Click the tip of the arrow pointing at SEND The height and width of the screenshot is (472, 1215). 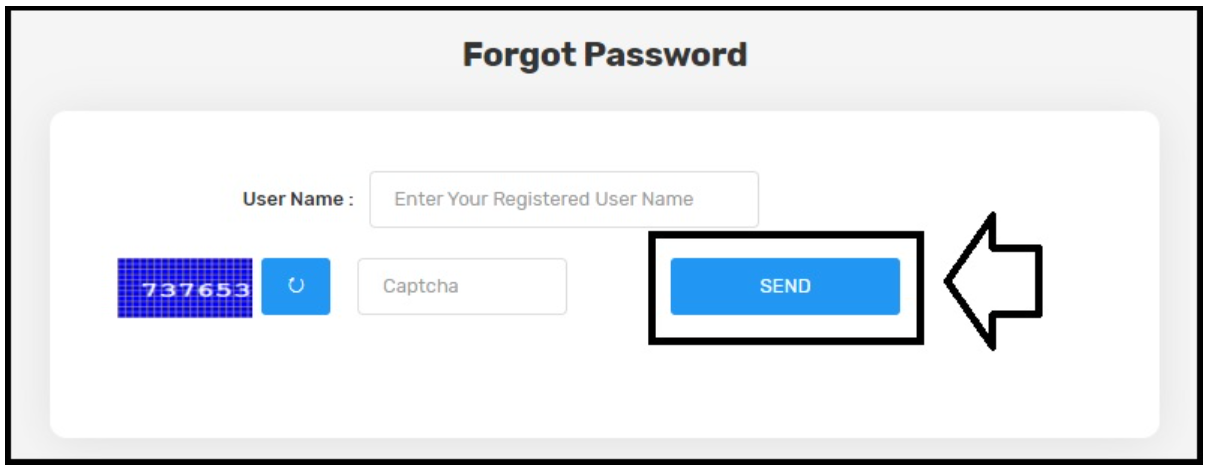click(949, 280)
